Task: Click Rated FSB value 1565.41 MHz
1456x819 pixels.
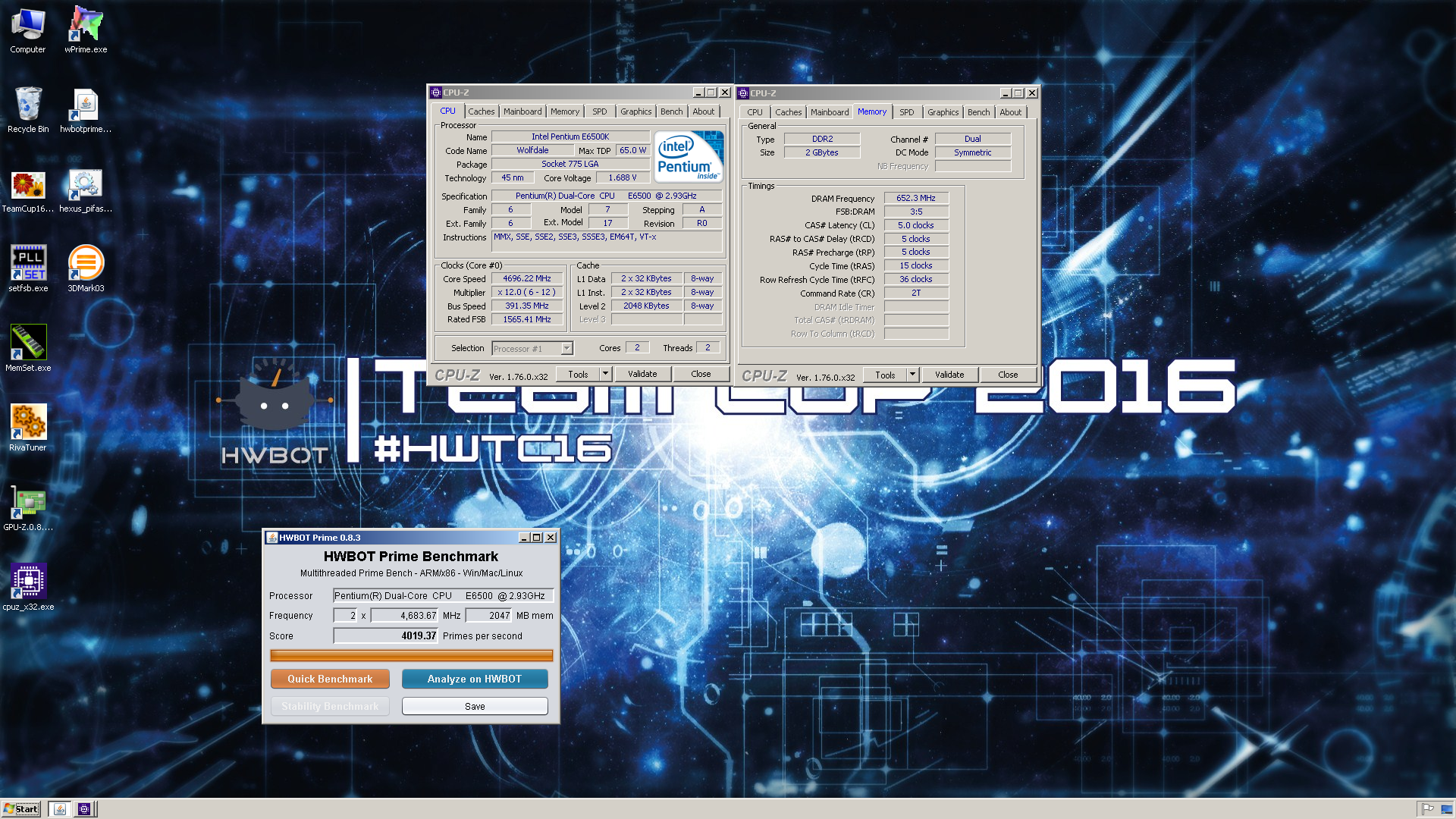Action: 527,319
